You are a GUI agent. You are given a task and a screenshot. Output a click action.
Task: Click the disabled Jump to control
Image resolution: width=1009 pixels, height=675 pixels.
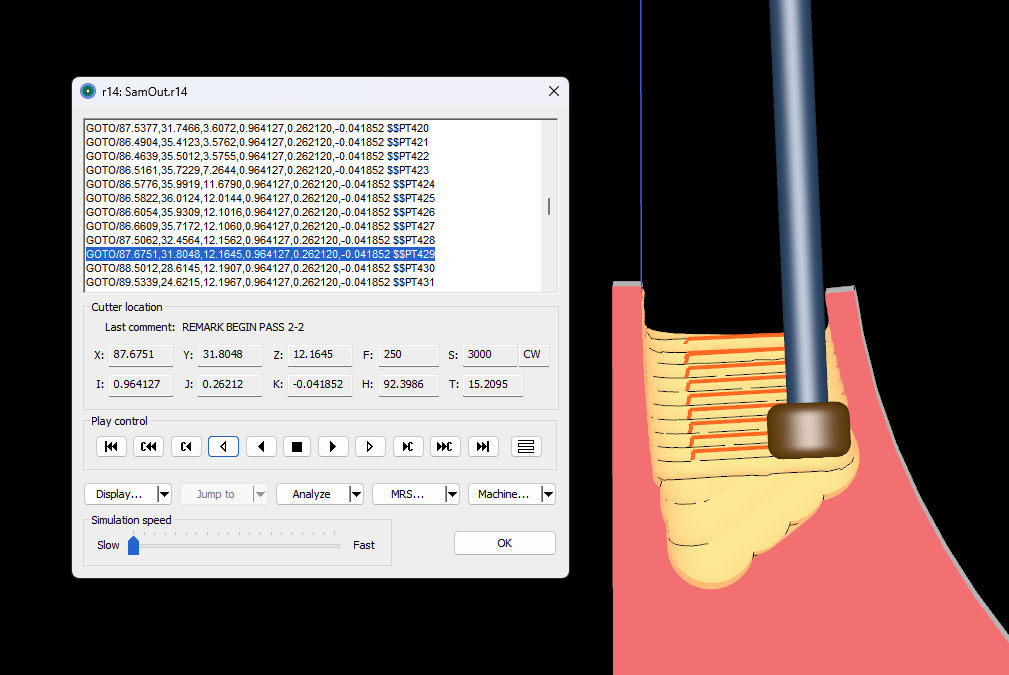pos(222,493)
